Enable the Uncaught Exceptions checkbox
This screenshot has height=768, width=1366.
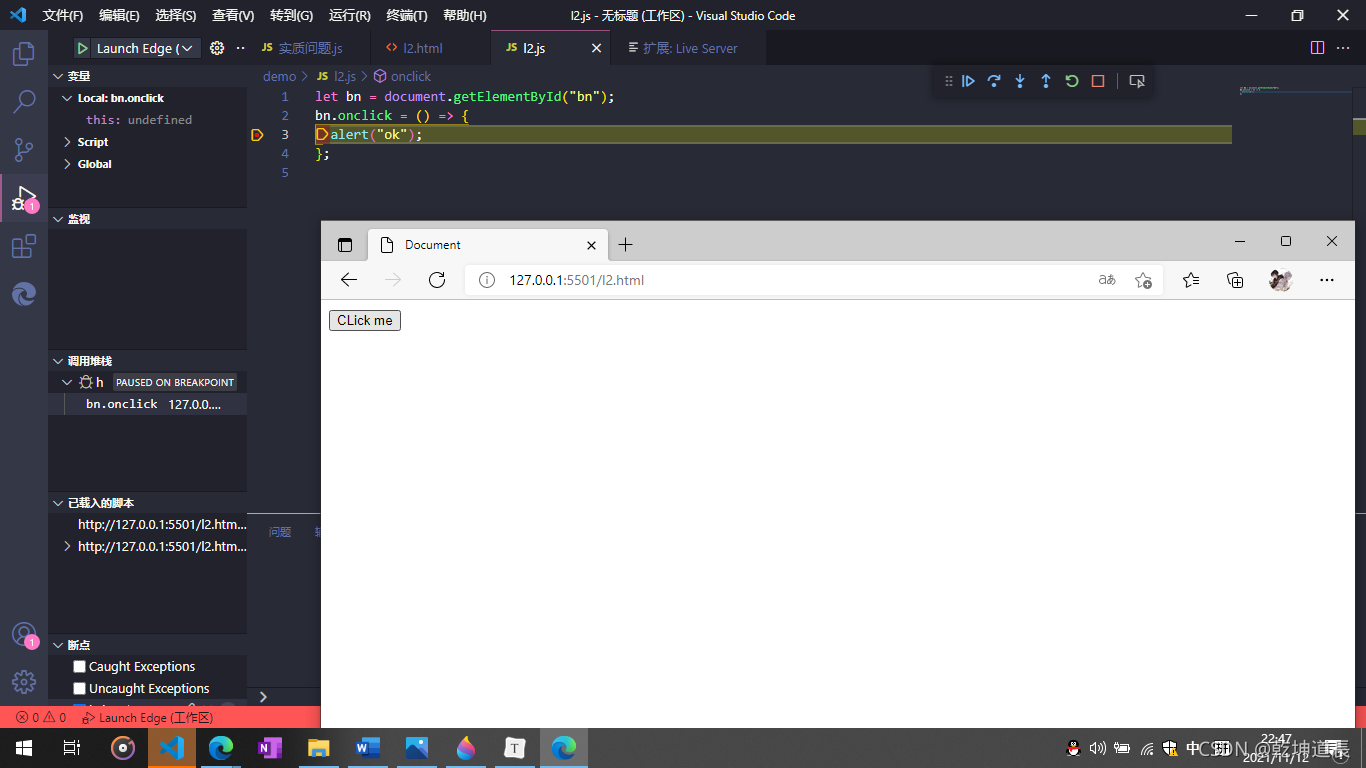pos(79,688)
